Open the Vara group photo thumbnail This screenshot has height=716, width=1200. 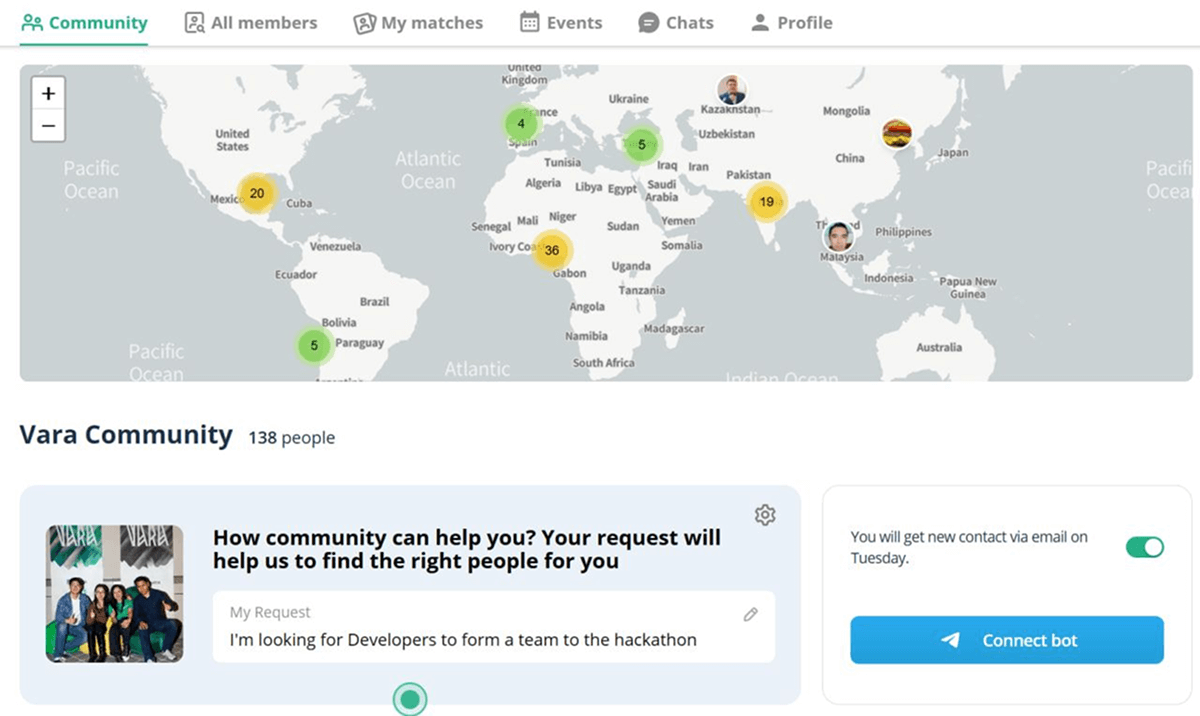115,593
